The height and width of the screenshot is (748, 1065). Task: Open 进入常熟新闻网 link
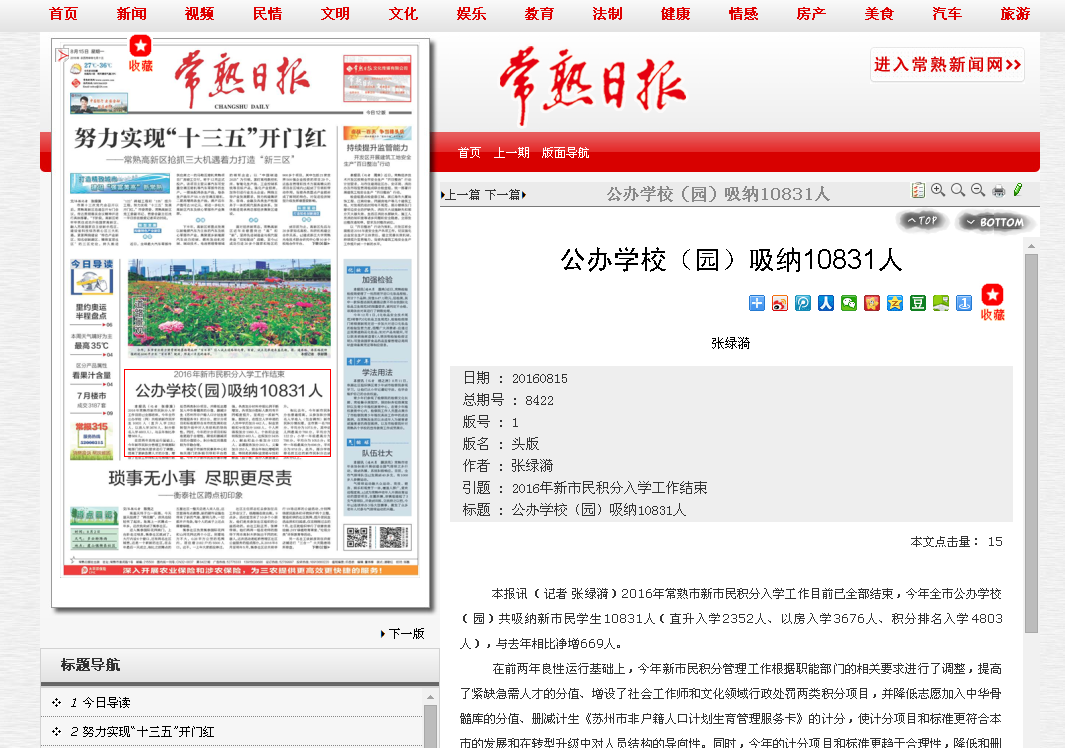(x=947, y=65)
